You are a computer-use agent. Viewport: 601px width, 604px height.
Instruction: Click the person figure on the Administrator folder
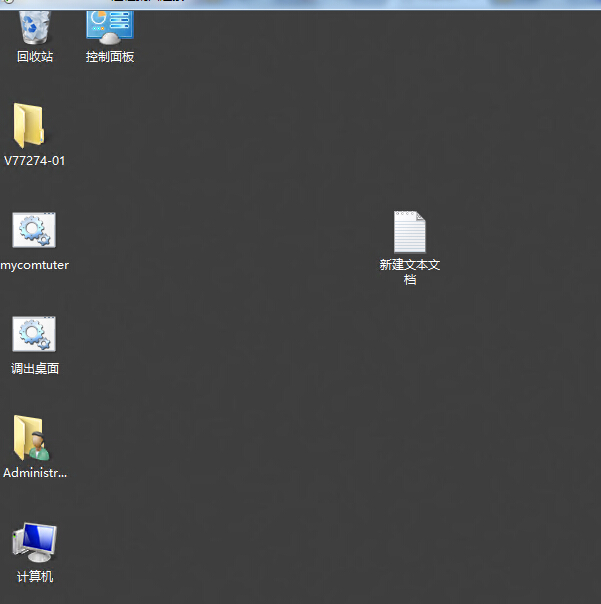coord(38,445)
